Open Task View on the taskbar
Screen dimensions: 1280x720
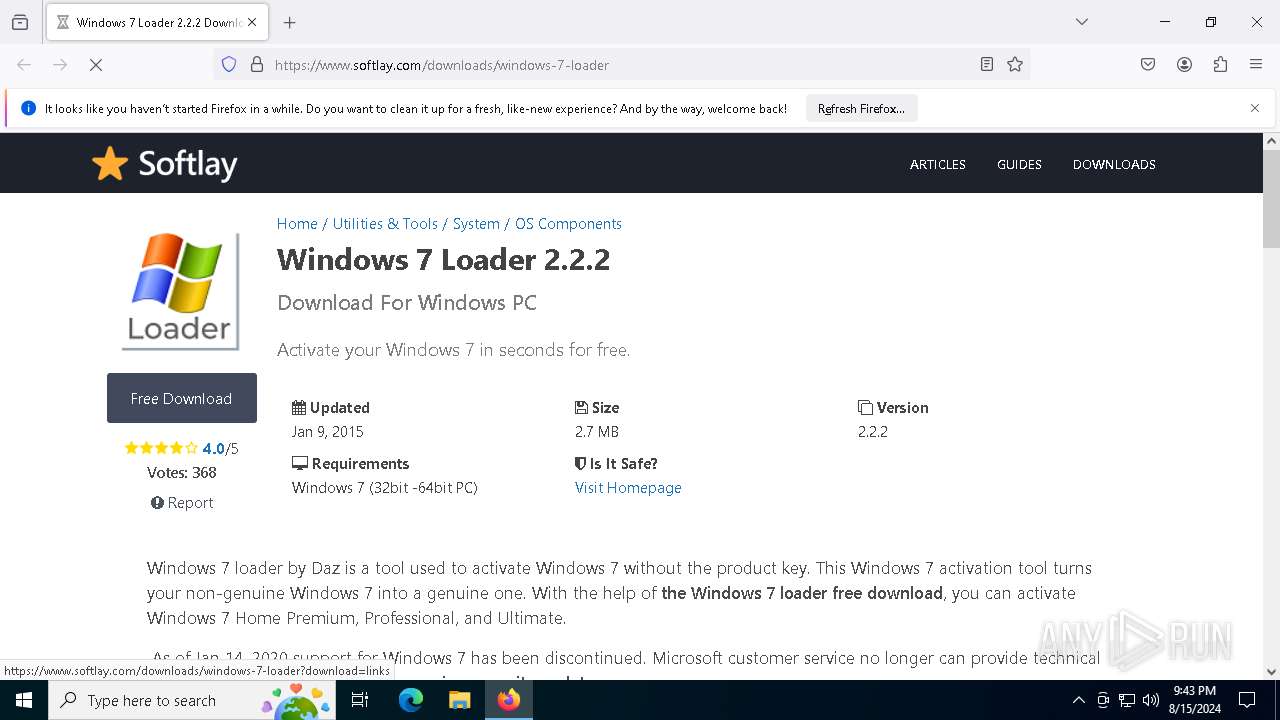coord(360,700)
